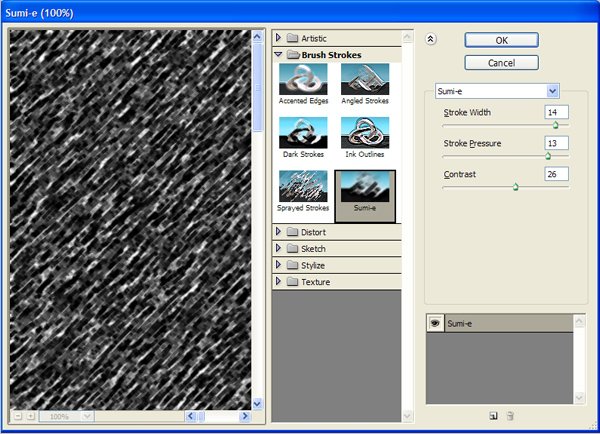Expand the Artistic category triangle
The image size is (600, 434).
(279, 38)
